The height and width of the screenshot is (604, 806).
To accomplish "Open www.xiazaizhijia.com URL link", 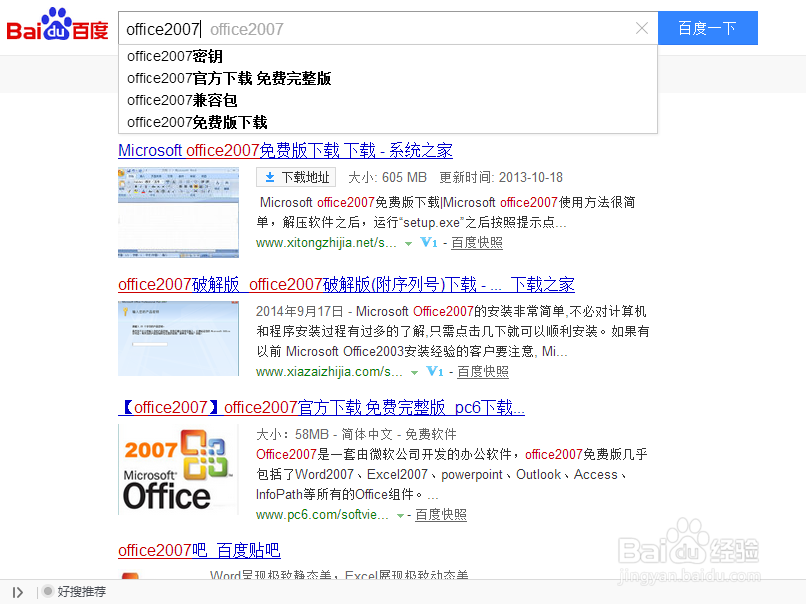I will tap(329, 372).
